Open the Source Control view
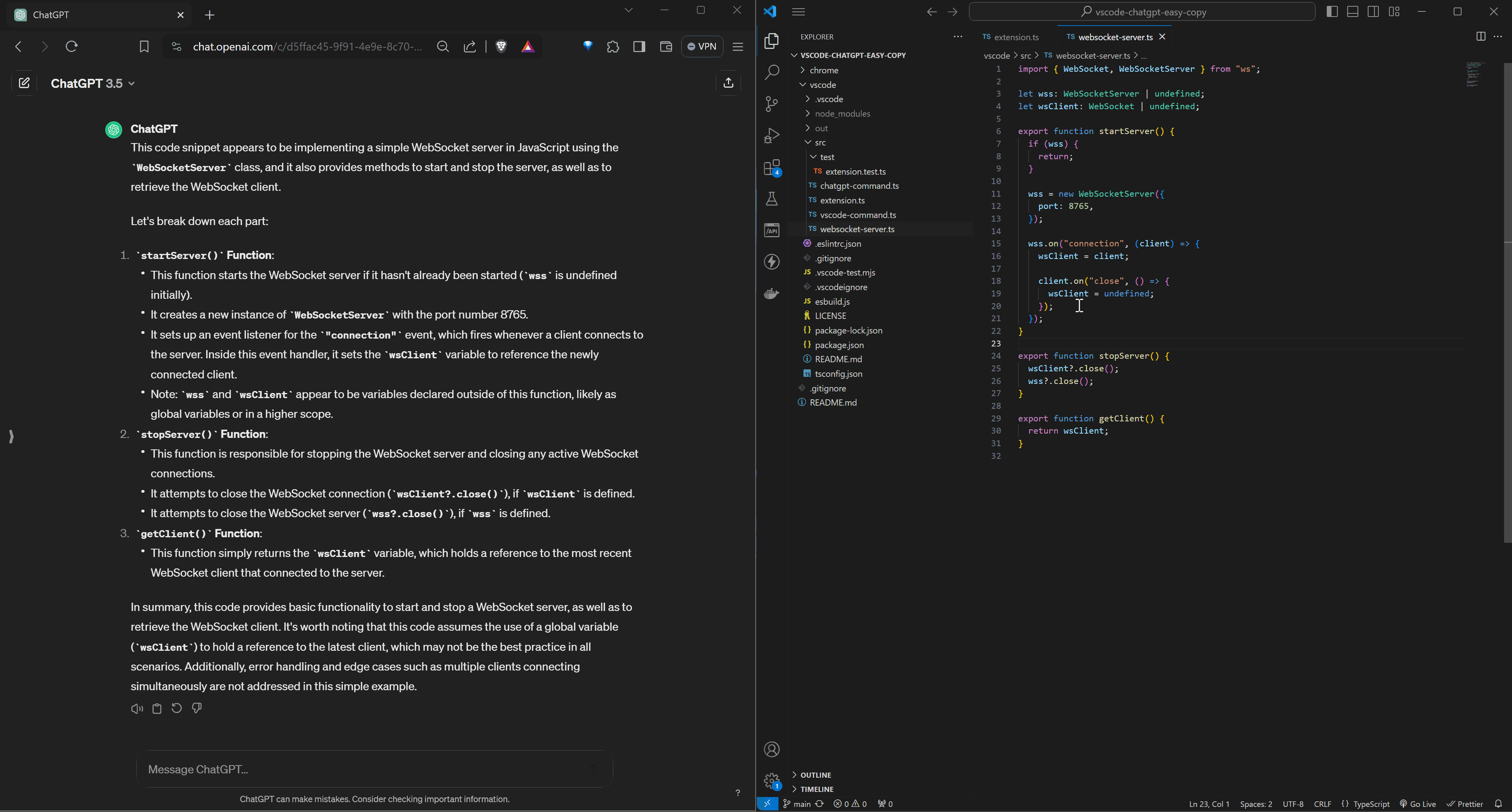 [x=772, y=104]
